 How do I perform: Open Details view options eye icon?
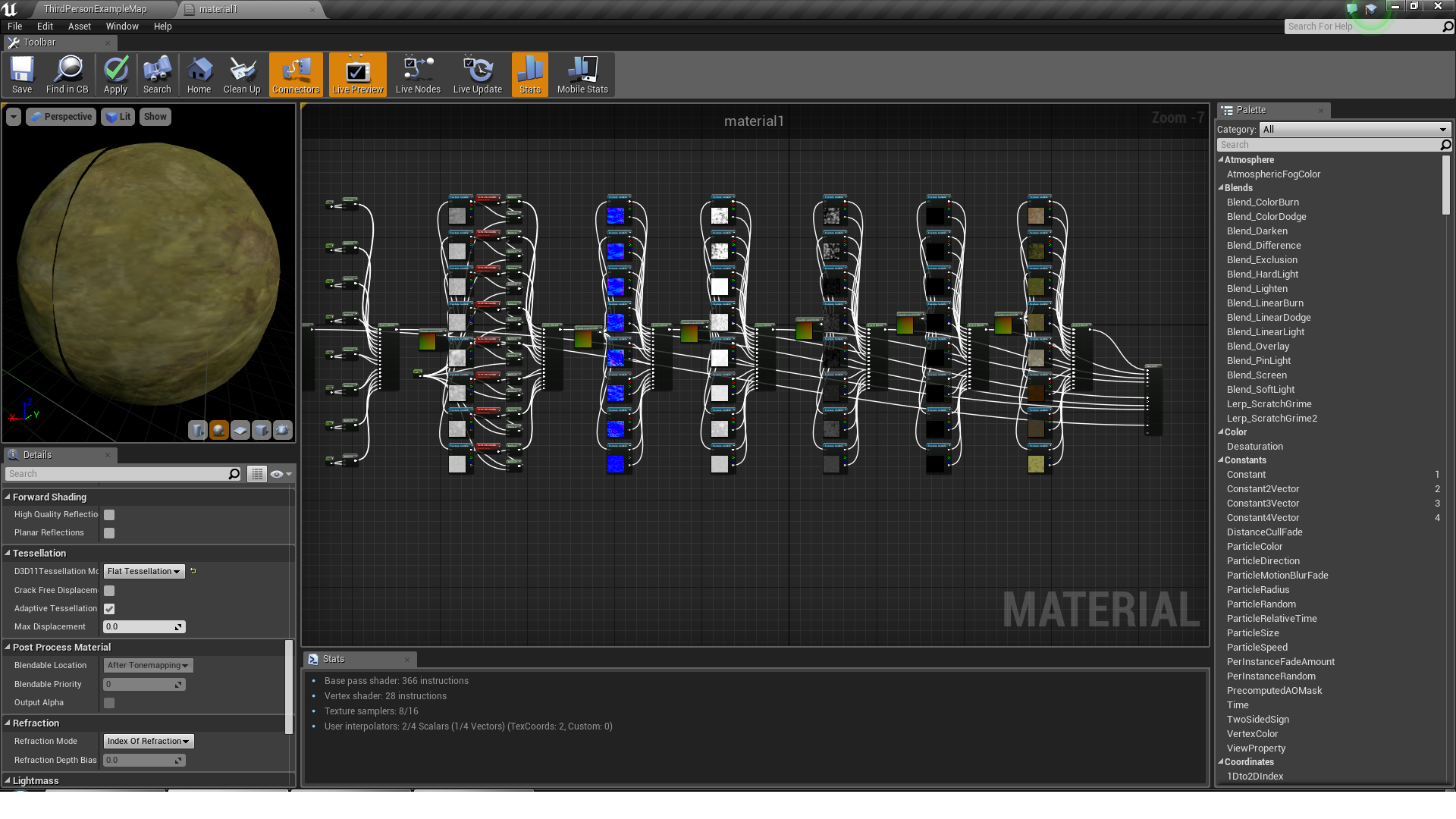pyautogui.click(x=281, y=474)
